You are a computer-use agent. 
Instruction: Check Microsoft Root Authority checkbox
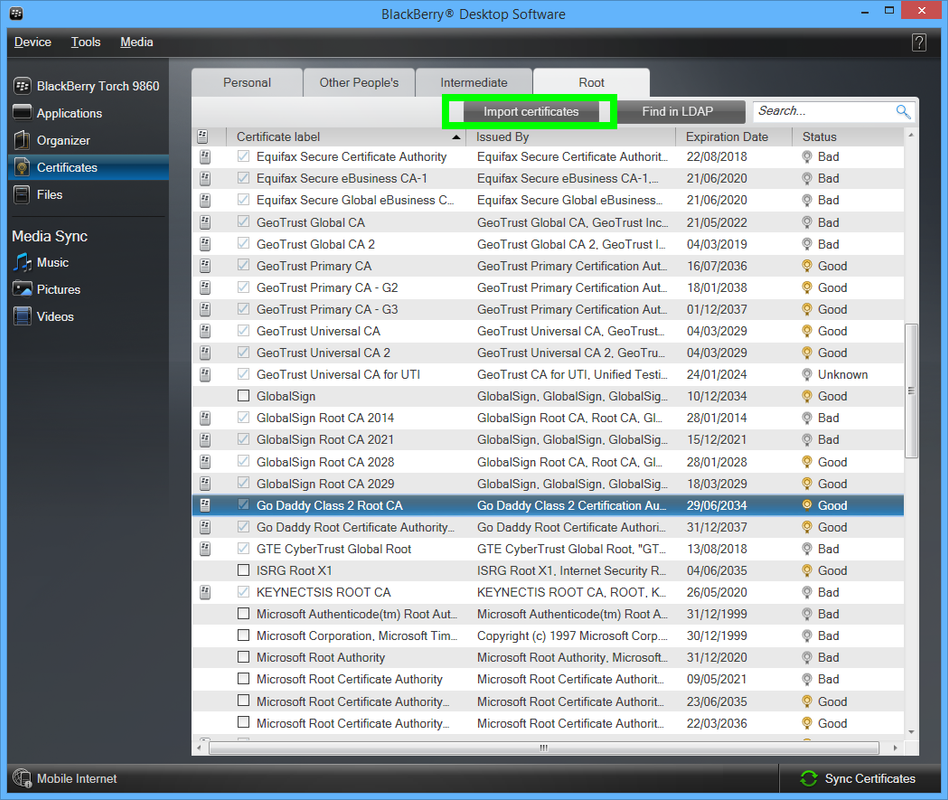pos(243,657)
